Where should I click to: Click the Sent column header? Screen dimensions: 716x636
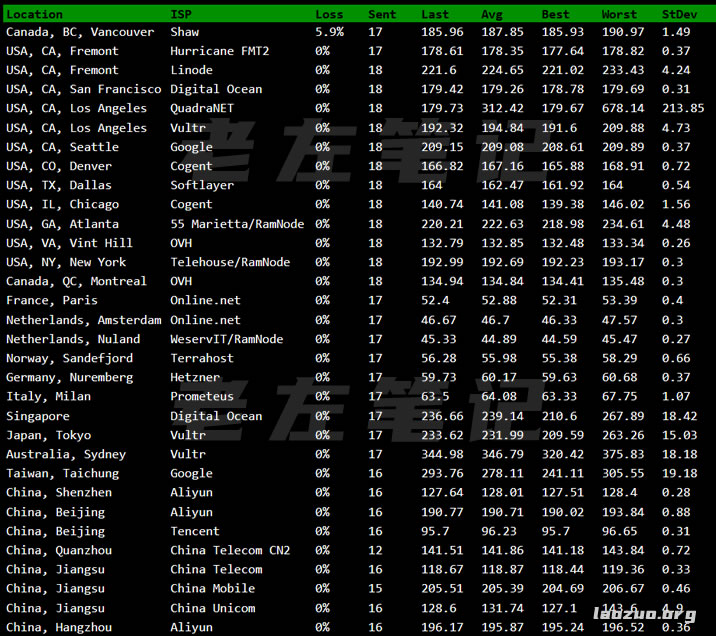pyautogui.click(x=382, y=15)
